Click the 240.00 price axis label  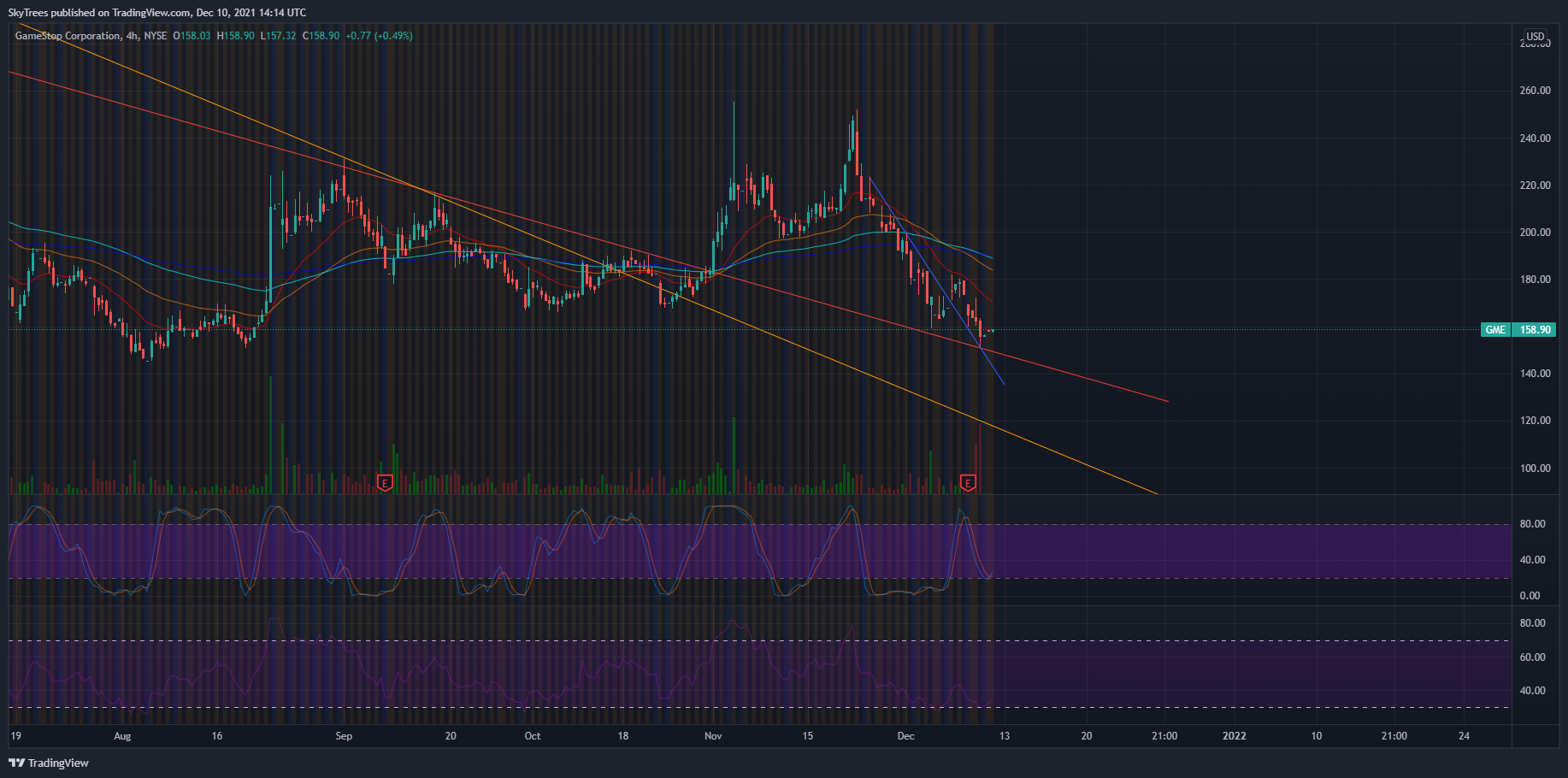tap(1535, 139)
